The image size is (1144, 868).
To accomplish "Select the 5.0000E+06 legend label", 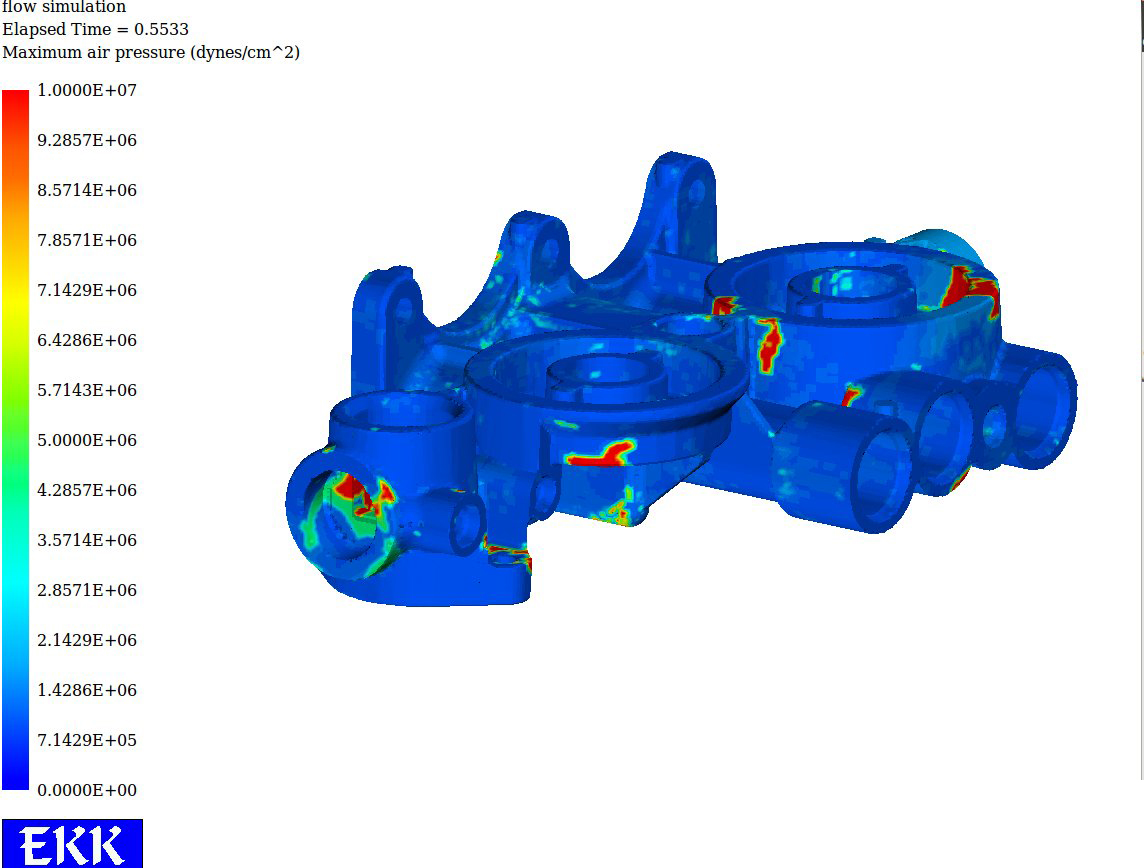I will pos(87,440).
